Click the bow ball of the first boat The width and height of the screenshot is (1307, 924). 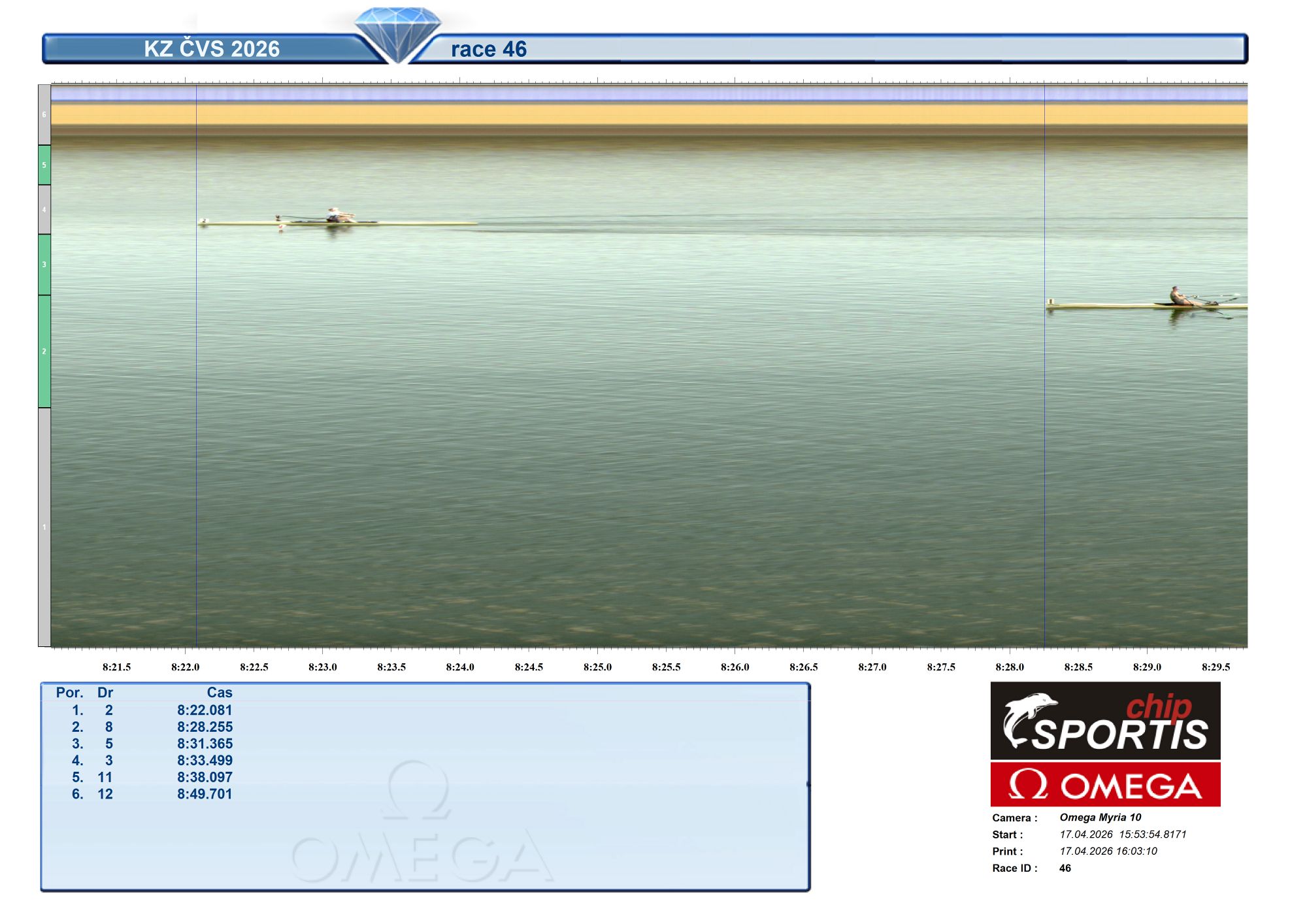click(x=203, y=222)
